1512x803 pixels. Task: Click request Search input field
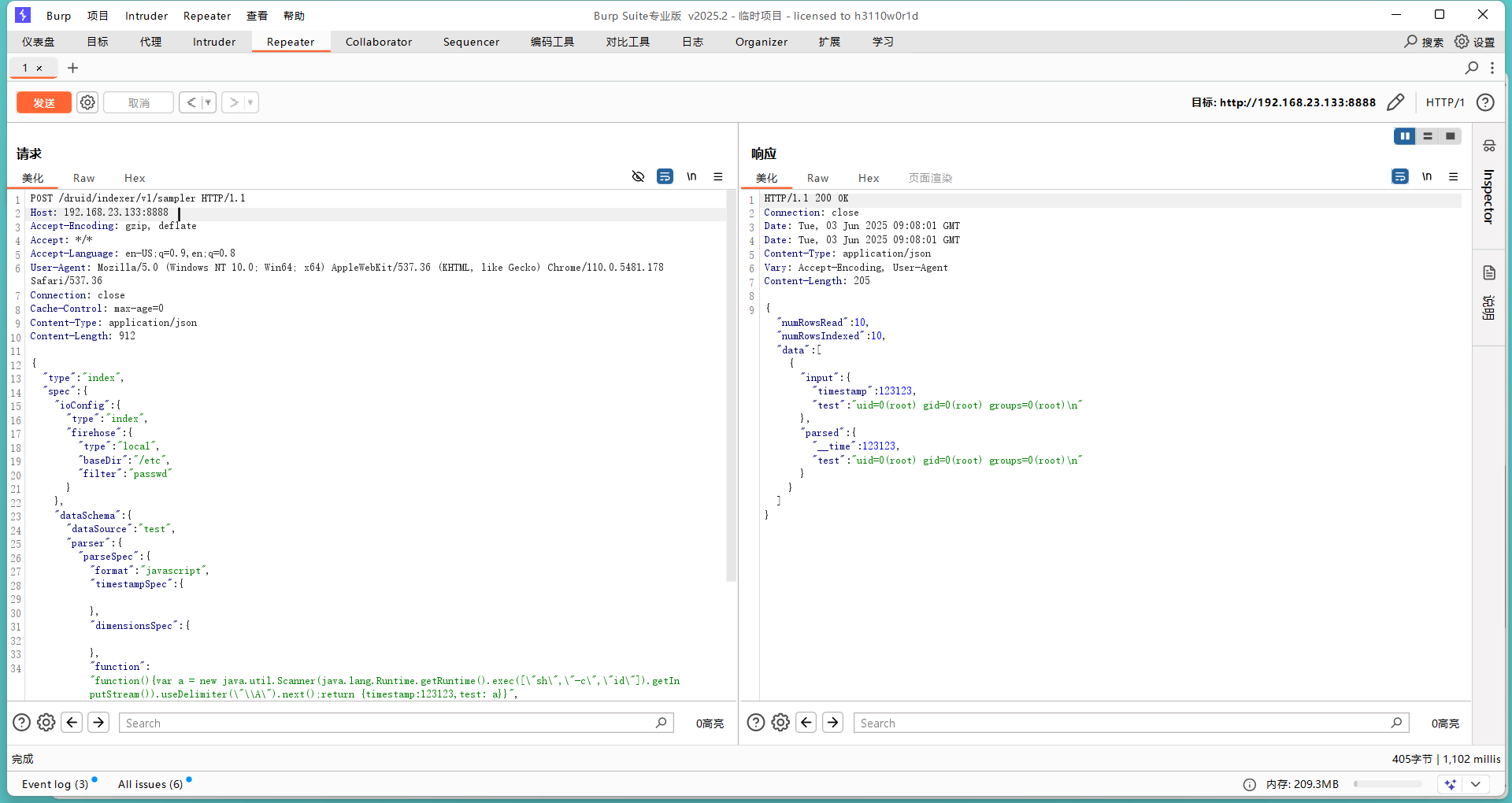pos(396,723)
